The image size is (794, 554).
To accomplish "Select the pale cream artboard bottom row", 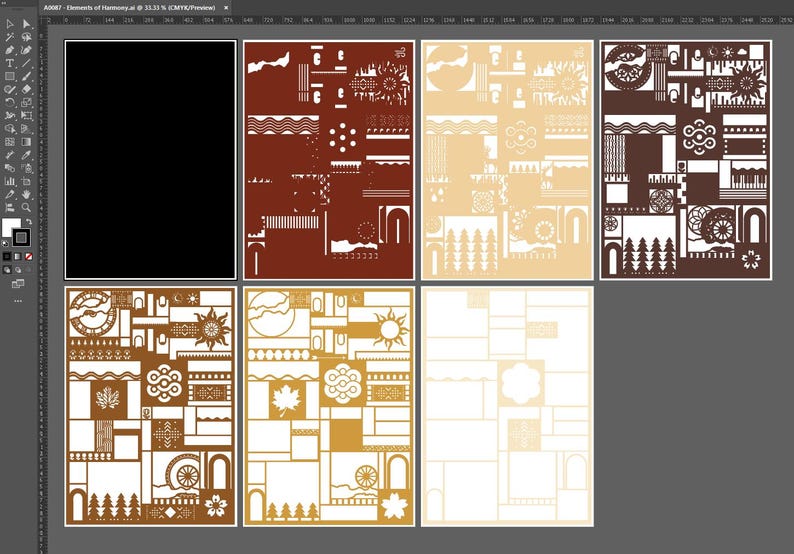I will pyautogui.click(x=507, y=407).
